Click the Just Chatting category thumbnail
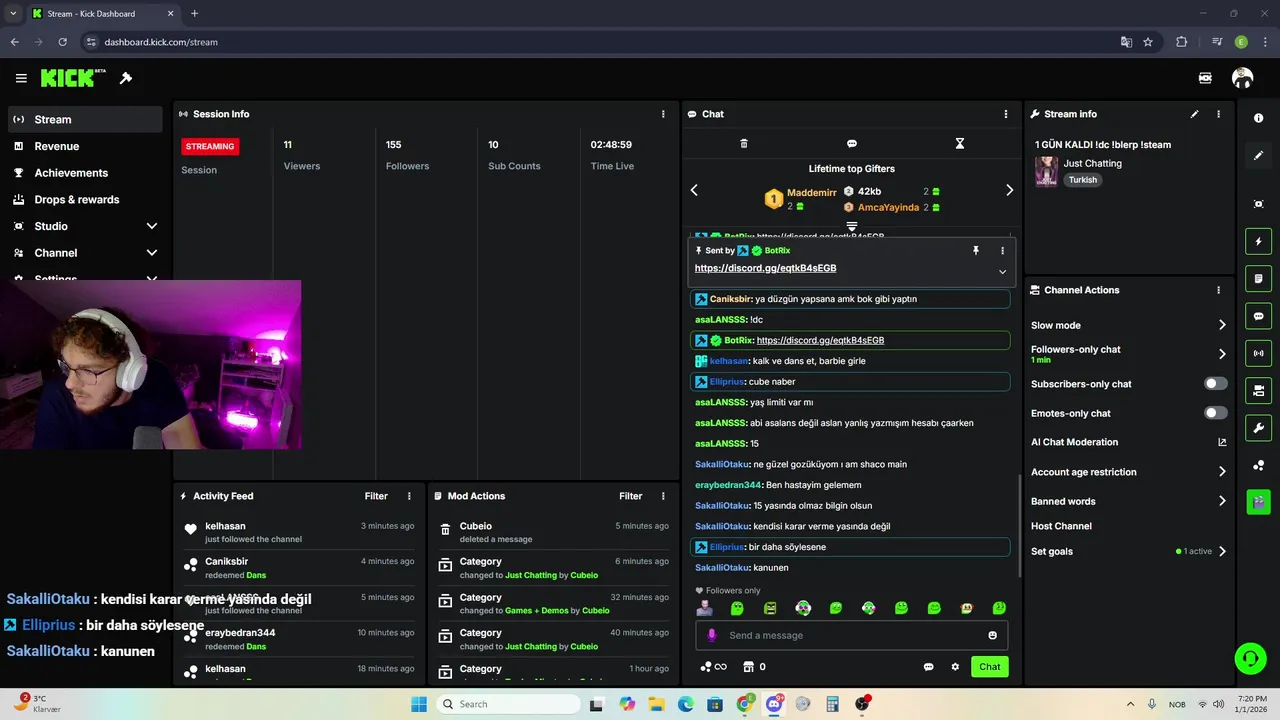The height and width of the screenshot is (720, 1280). point(1046,171)
